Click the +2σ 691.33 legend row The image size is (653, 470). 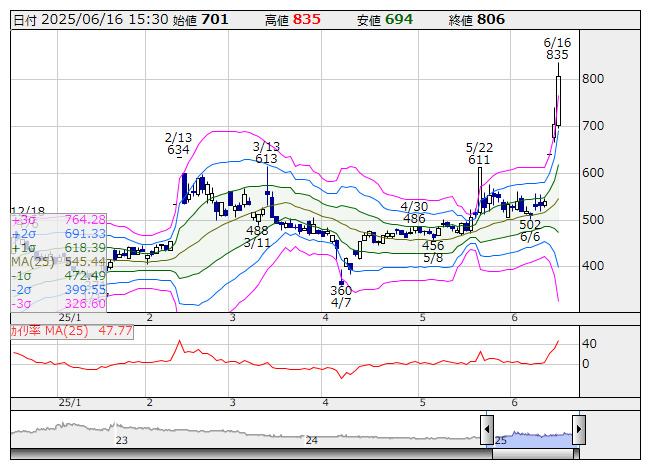click(59, 234)
